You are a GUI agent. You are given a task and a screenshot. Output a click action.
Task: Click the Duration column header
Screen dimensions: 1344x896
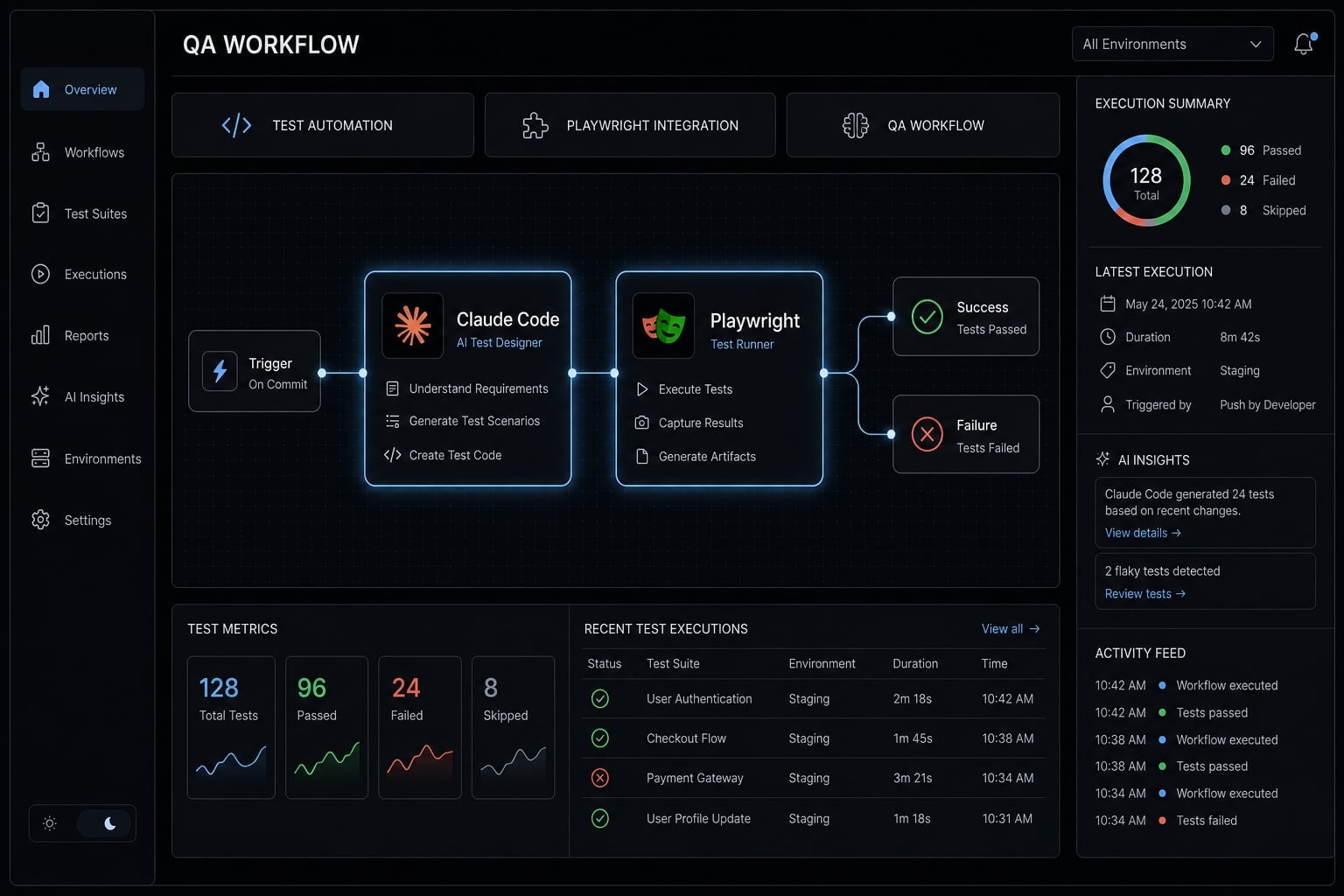pos(915,663)
